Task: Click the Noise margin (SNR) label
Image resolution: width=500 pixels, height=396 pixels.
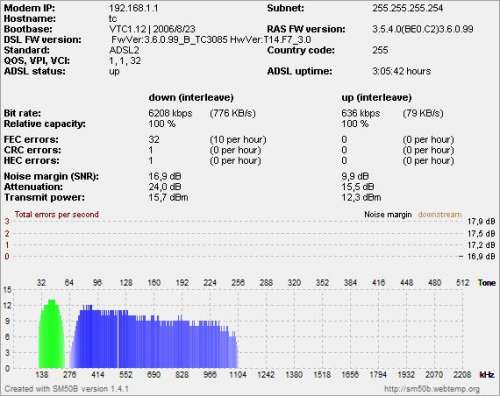Action: 51,176
